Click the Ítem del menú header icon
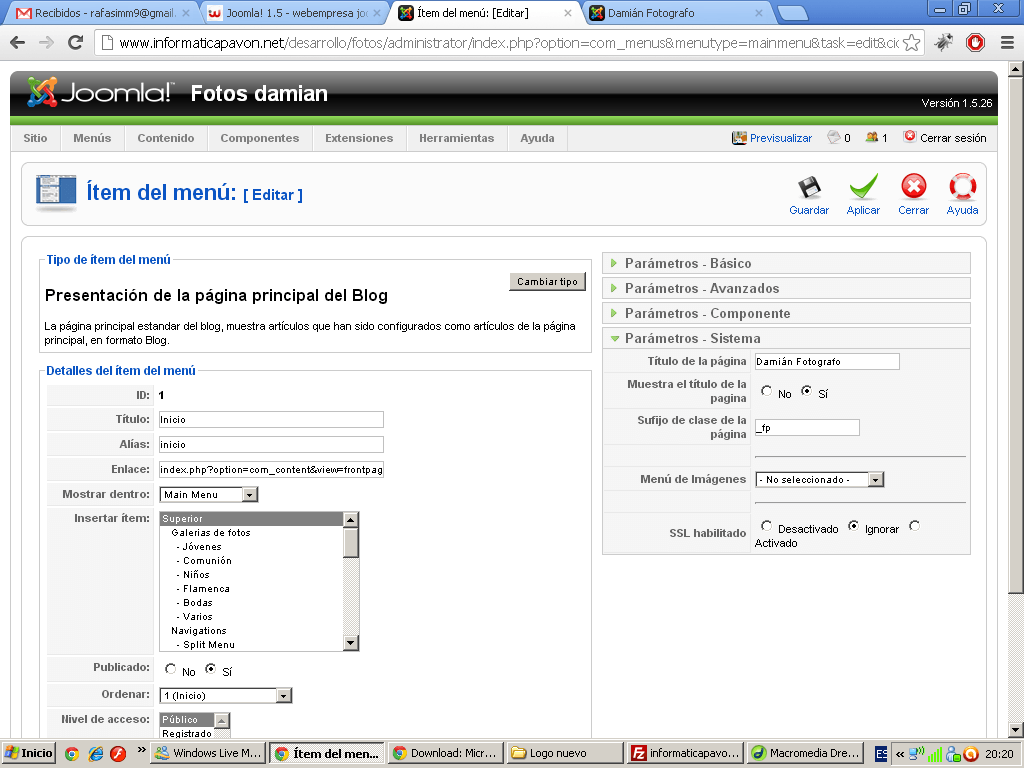The image size is (1024, 768). click(56, 193)
